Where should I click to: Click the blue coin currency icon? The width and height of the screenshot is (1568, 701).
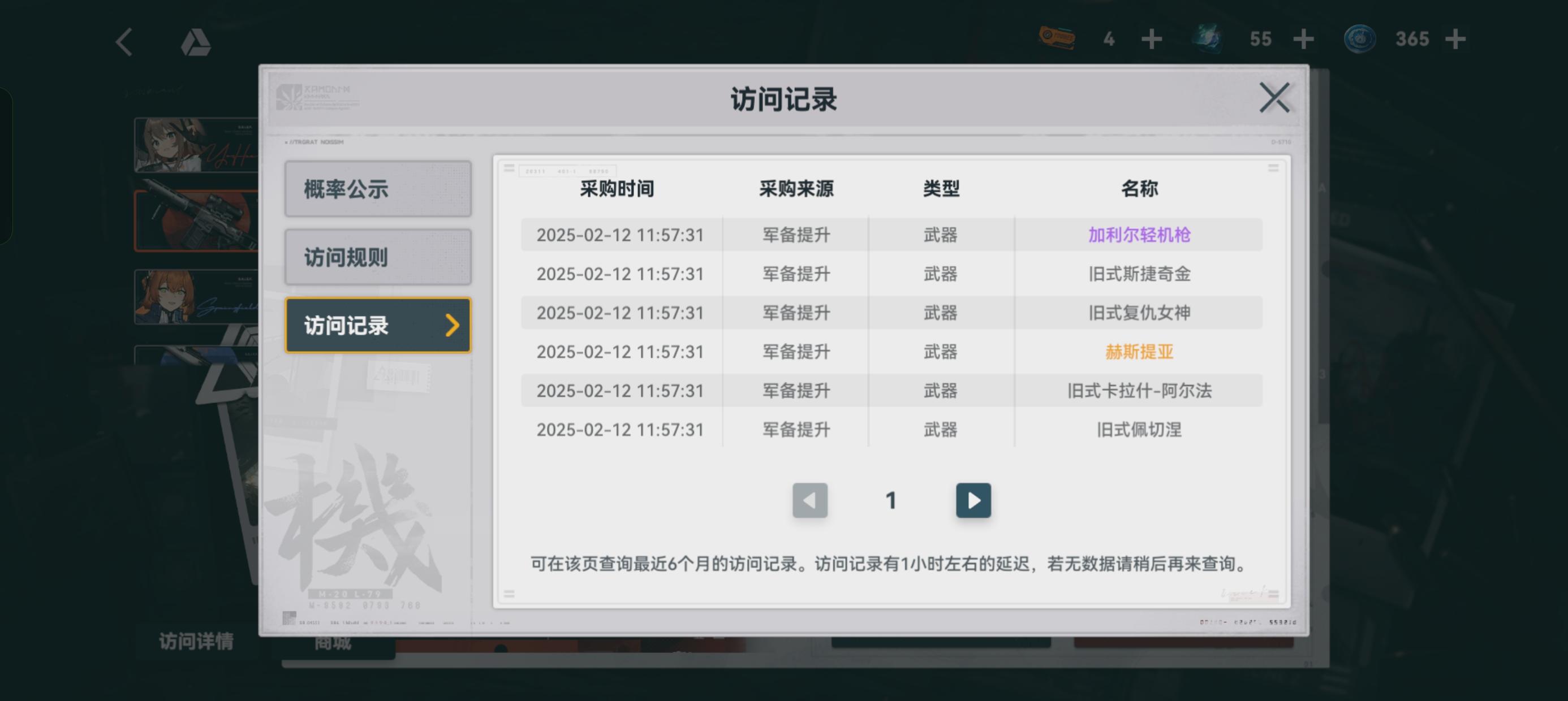tap(1359, 40)
